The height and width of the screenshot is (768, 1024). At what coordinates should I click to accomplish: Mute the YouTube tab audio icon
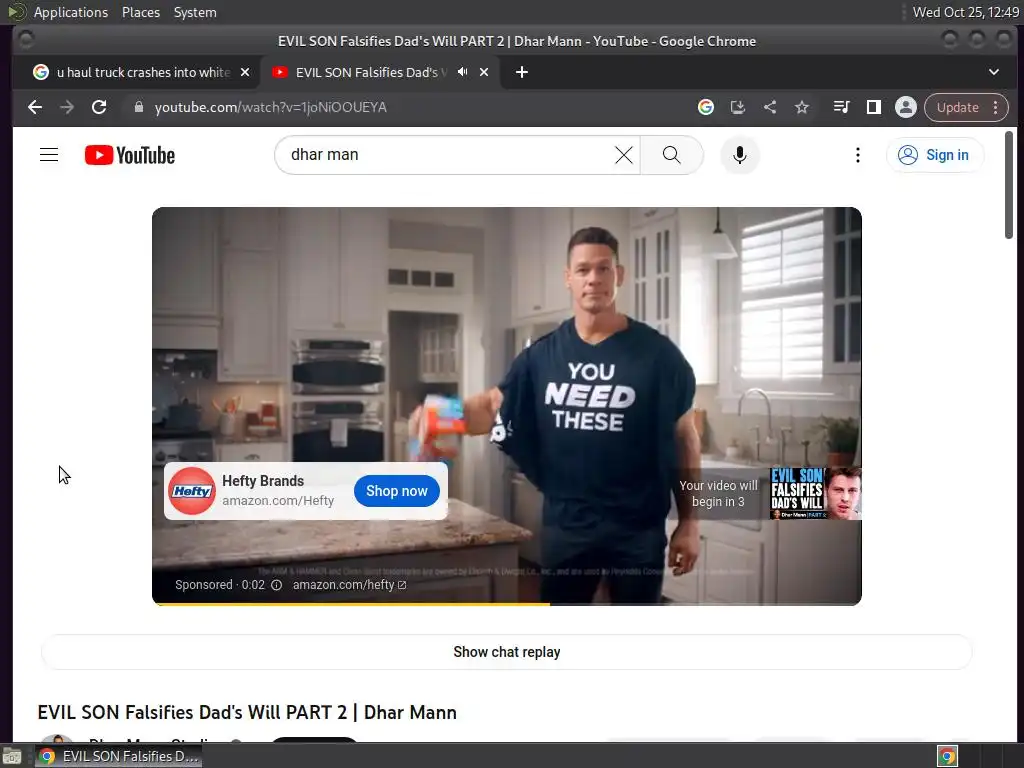[462, 72]
